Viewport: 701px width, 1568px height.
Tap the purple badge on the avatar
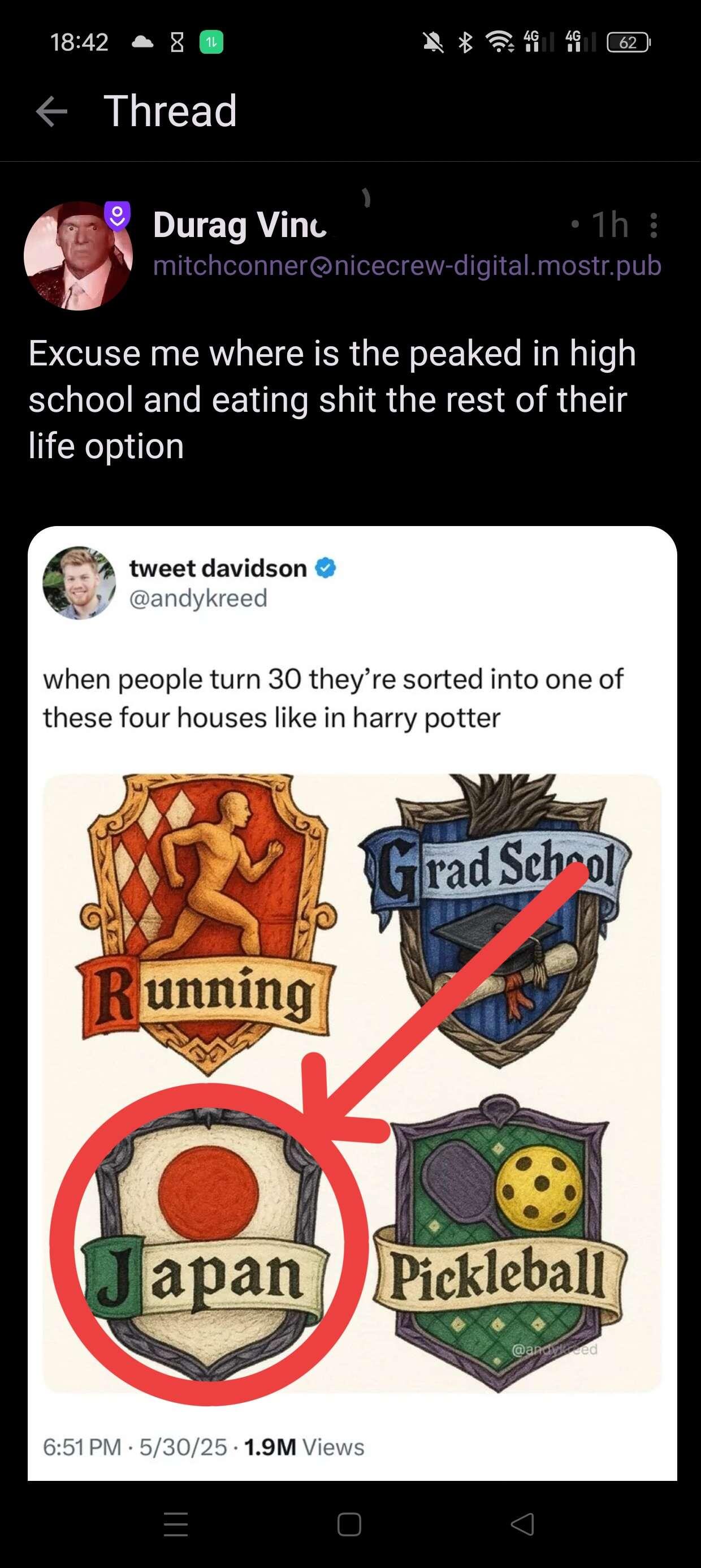pyautogui.click(x=118, y=215)
